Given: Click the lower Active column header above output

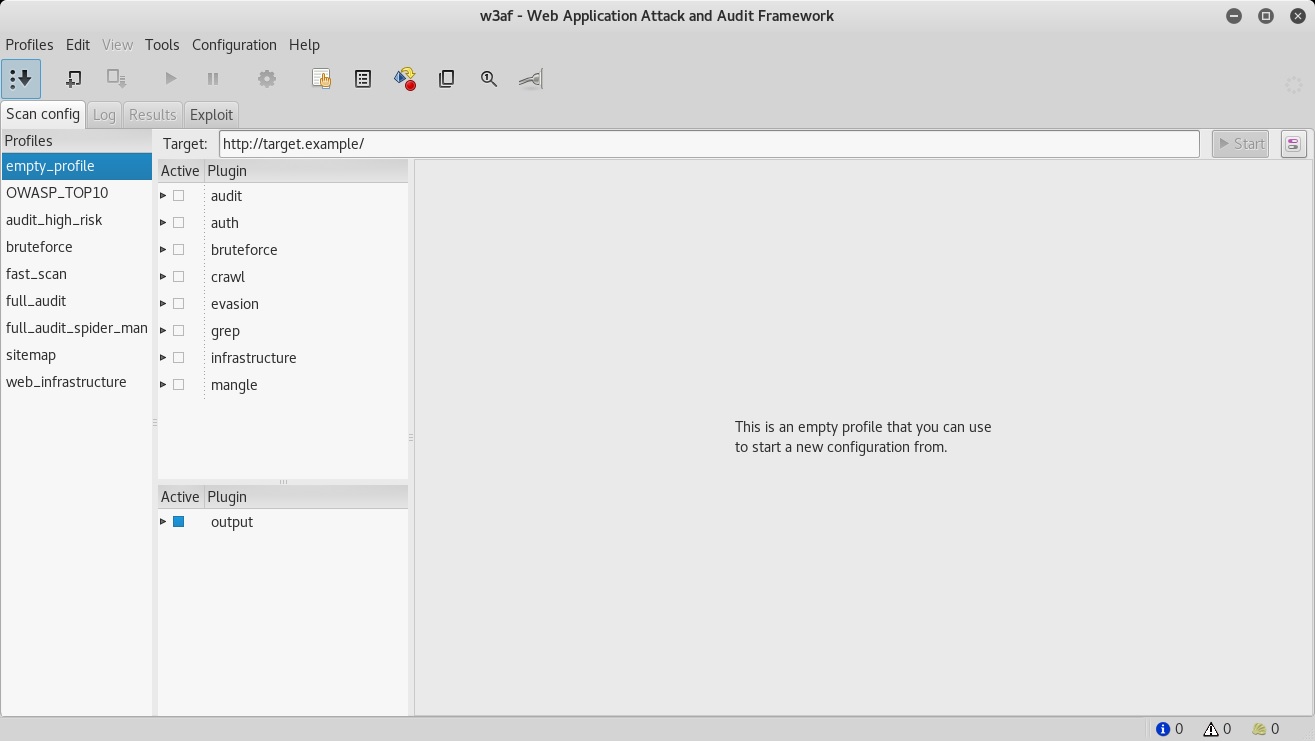Looking at the screenshot, I should coord(180,497).
